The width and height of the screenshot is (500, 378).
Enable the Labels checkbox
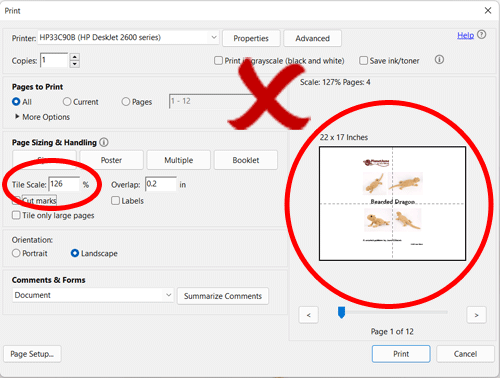click(115, 201)
